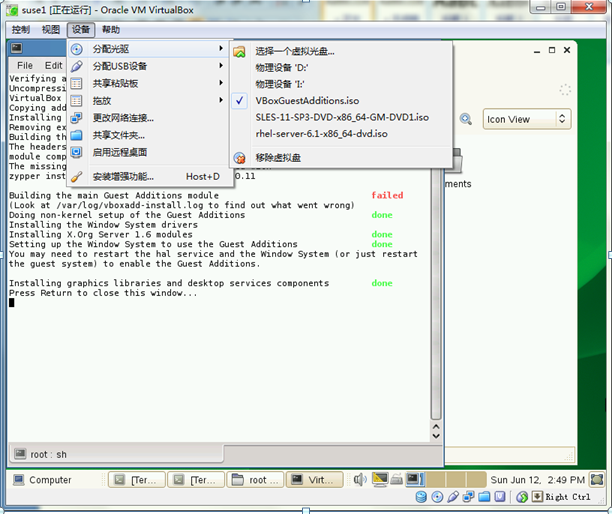Screen dimensions: 612x514
Task: Switch to 'Virt...' terminal taskbar button
Action: pyautogui.click(x=315, y=480)
